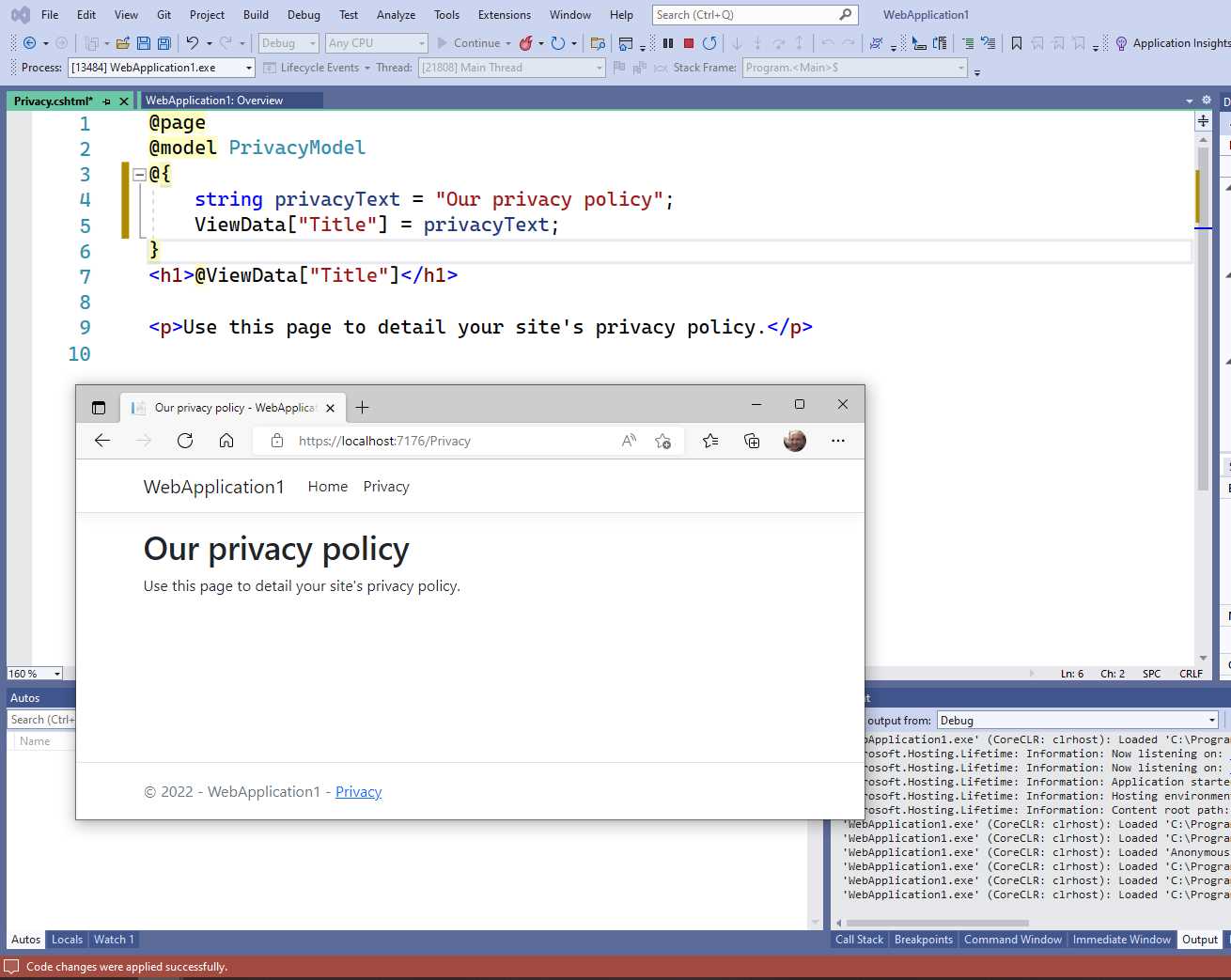Click Privacy link in page footer
Screen dimensions: 1231x980
point(359,792)
